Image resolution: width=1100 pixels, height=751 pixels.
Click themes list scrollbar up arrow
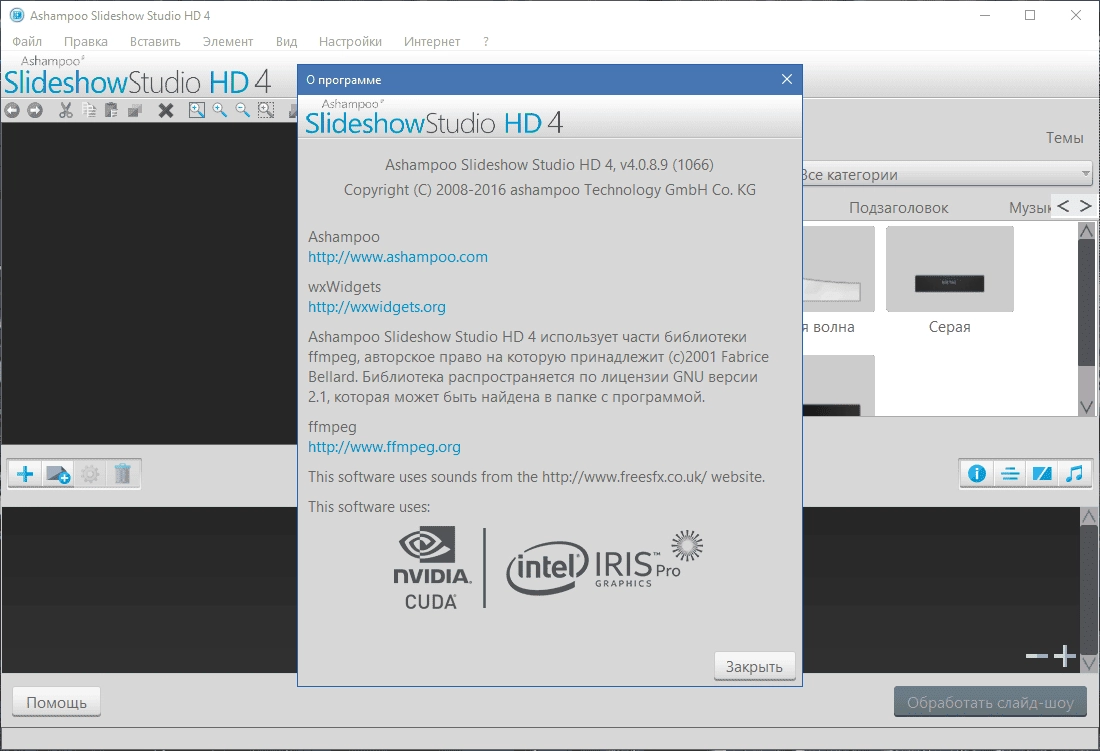coord(1086,231)
